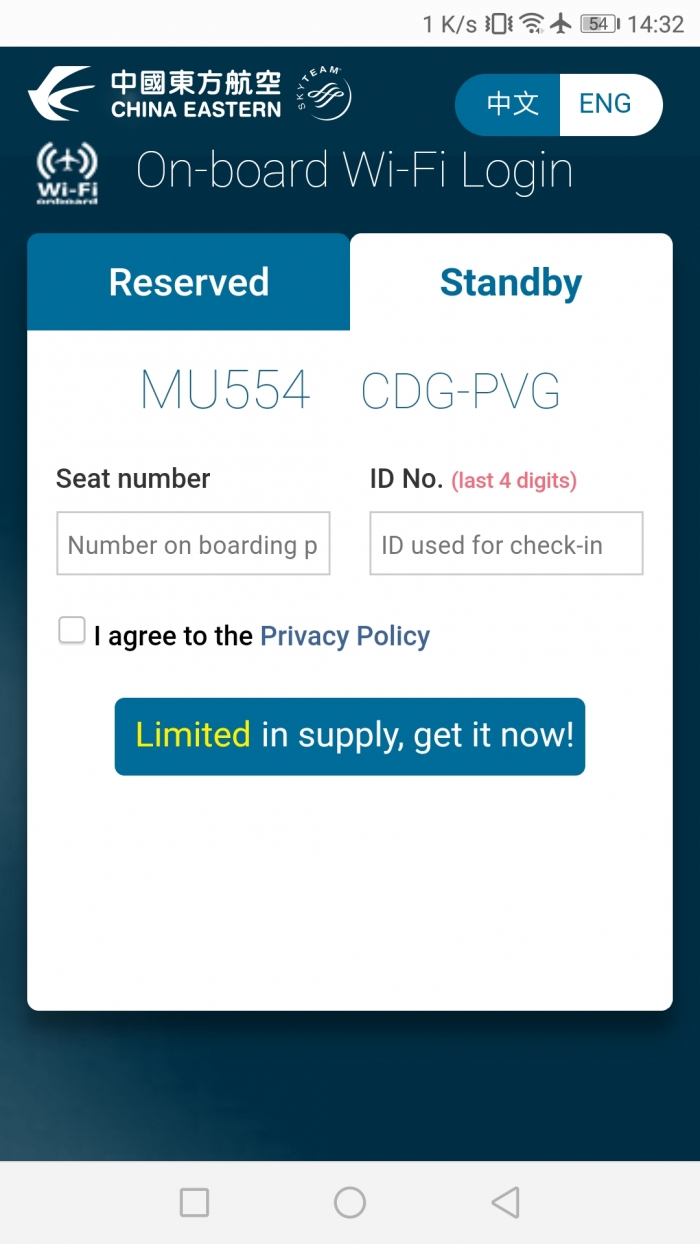Screen dimensions: 700x1244
Task: Open recent apps with square button
Action: tap(194, 1202)
